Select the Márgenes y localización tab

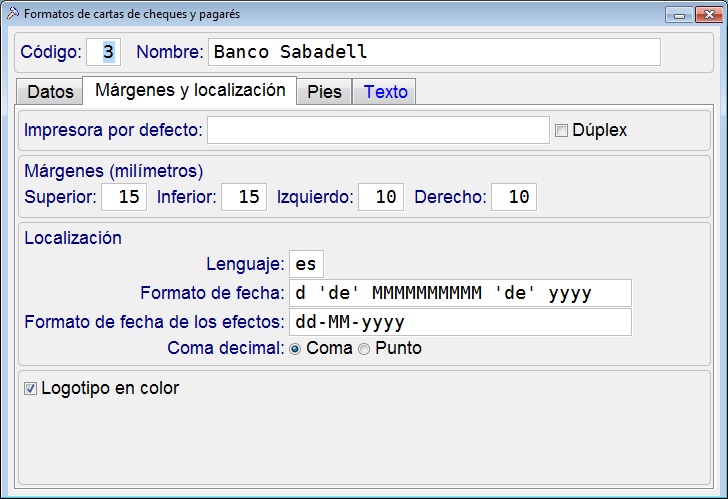190,90
